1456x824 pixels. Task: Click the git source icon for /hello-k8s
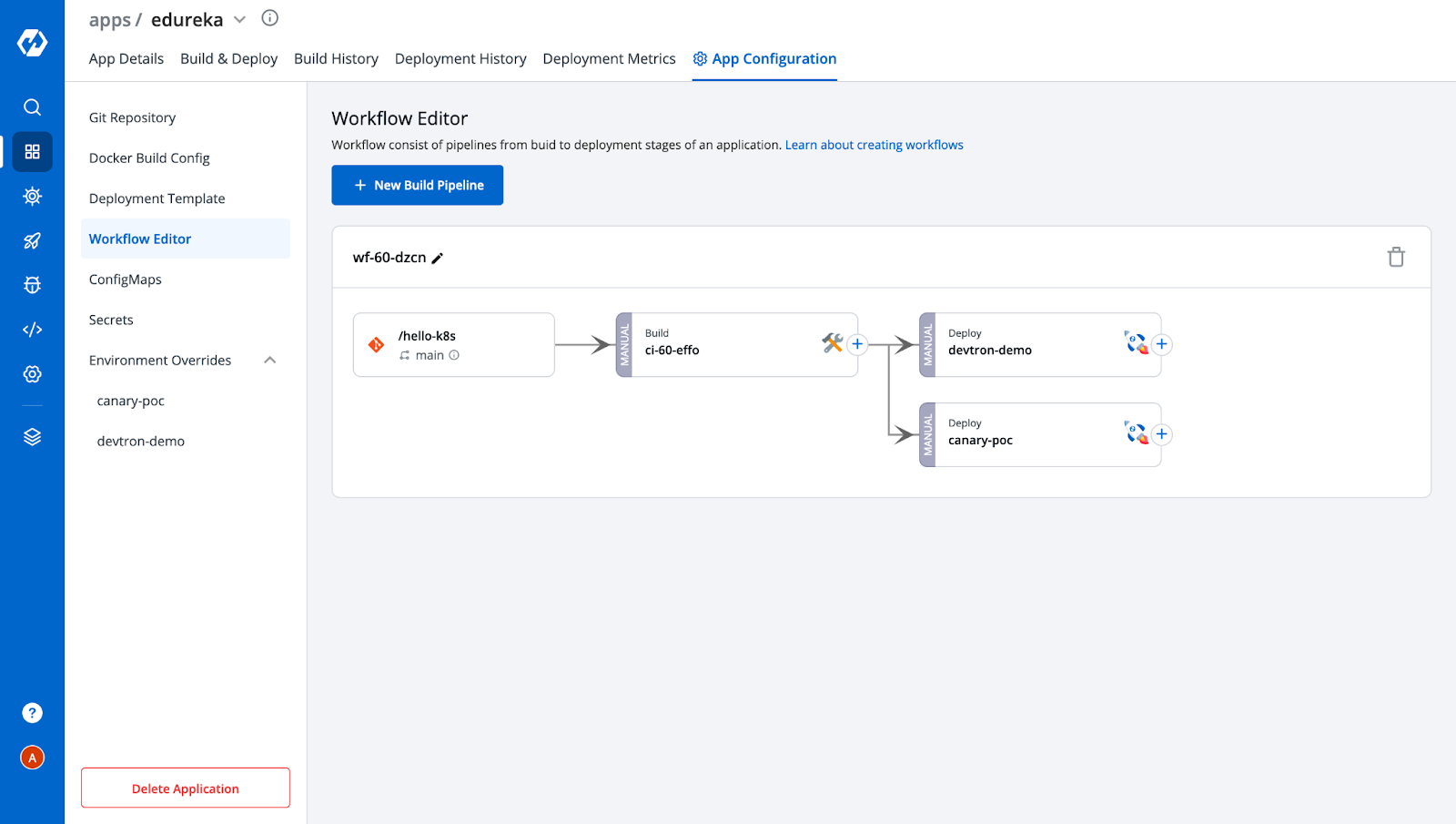tap(376, 345)
